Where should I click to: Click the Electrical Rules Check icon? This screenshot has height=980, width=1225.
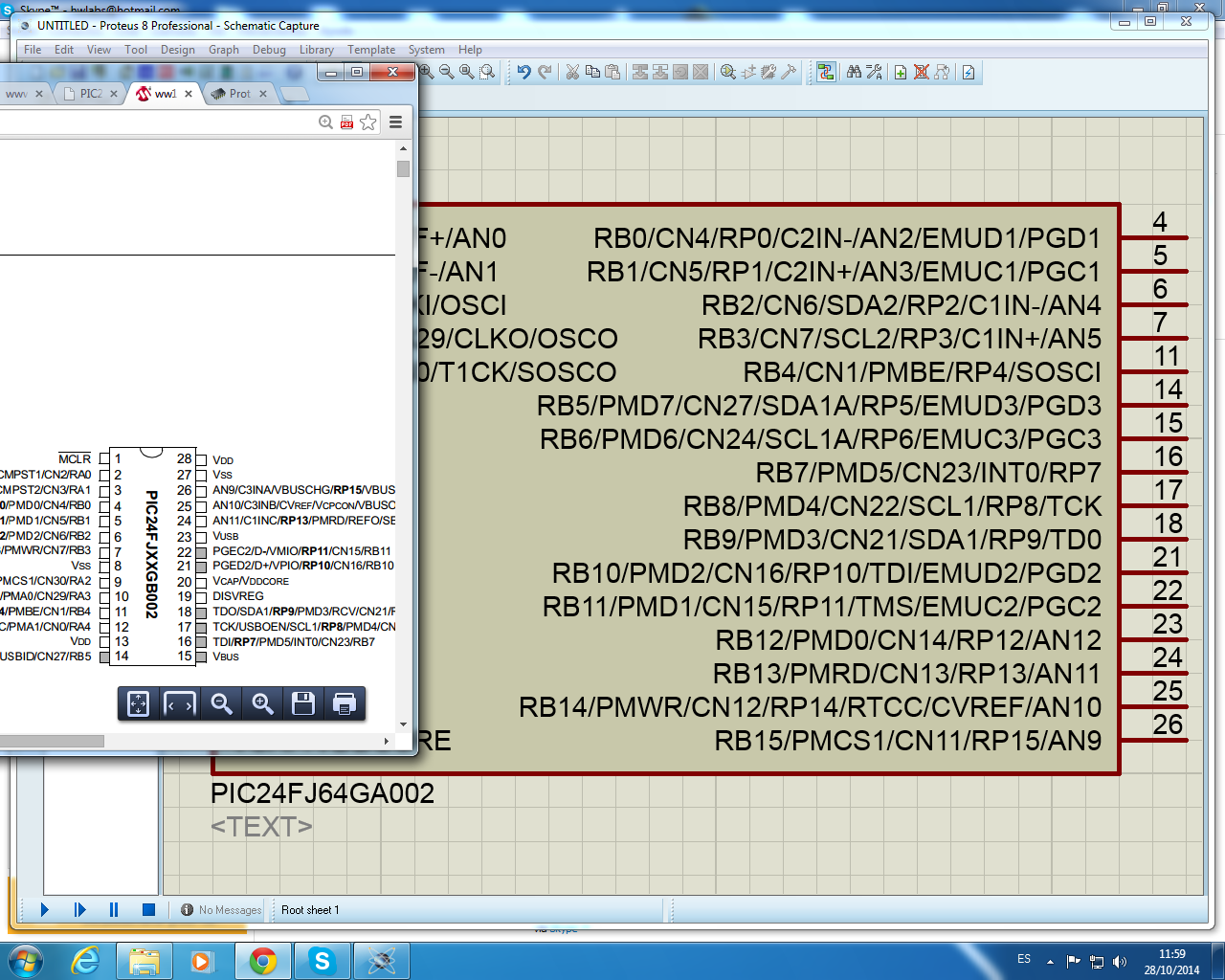(x=969, y=72)
